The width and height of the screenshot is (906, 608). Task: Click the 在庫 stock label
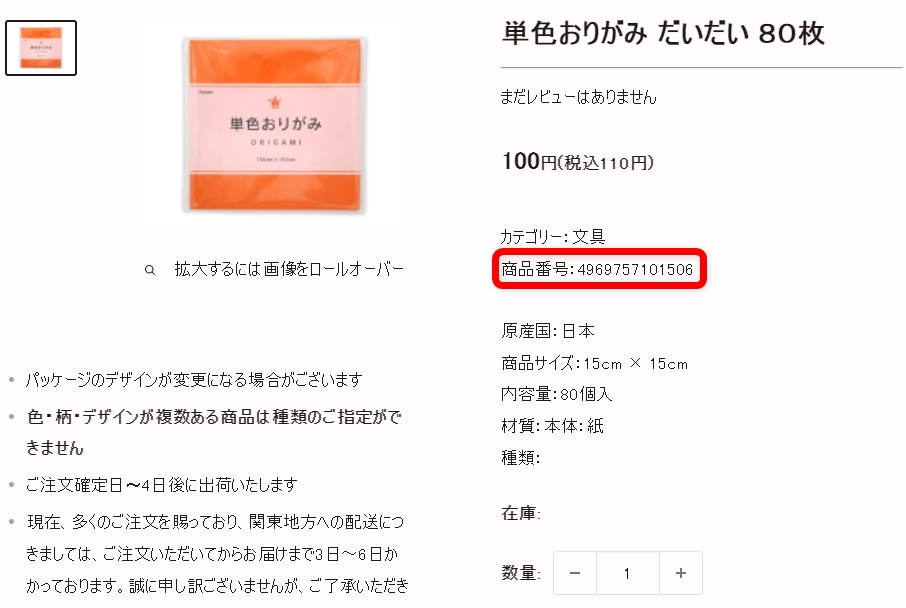click(521, 513)
